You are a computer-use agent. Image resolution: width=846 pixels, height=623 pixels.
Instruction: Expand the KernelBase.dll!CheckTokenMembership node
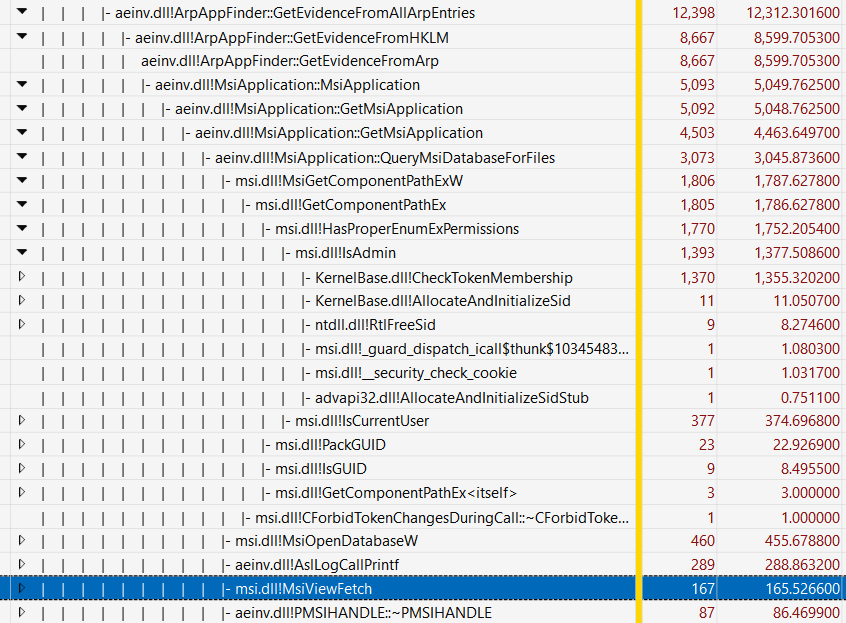pyautogui.click(x=22, y=277)
